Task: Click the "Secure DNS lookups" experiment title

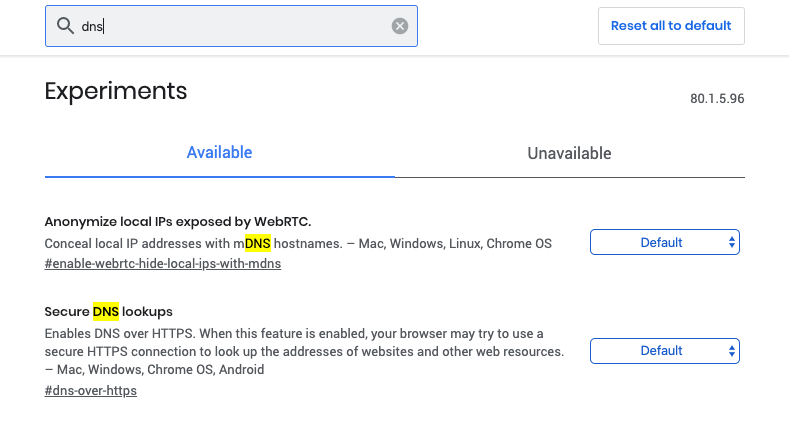Action: click(109, 311)
